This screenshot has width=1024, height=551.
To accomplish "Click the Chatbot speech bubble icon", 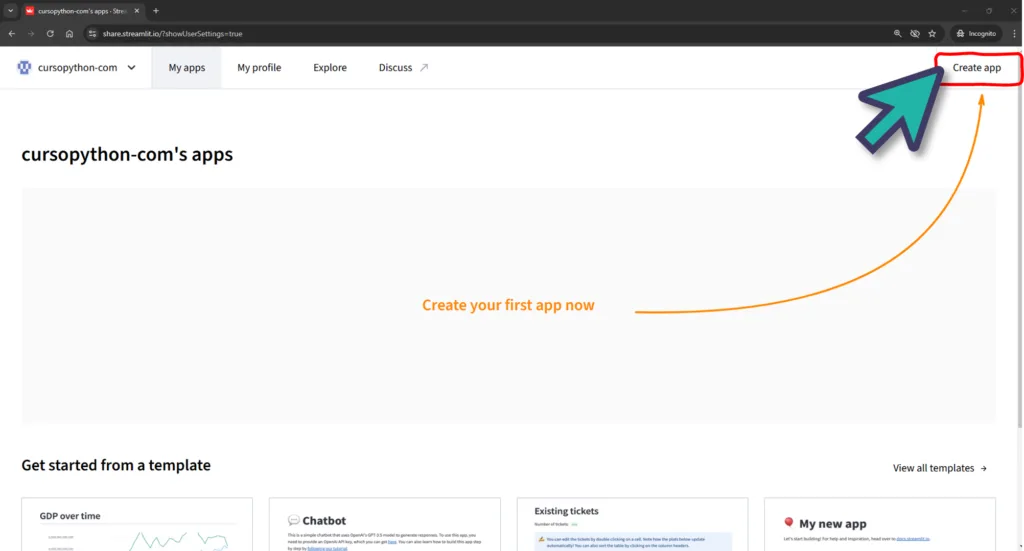I will point(293,520).
